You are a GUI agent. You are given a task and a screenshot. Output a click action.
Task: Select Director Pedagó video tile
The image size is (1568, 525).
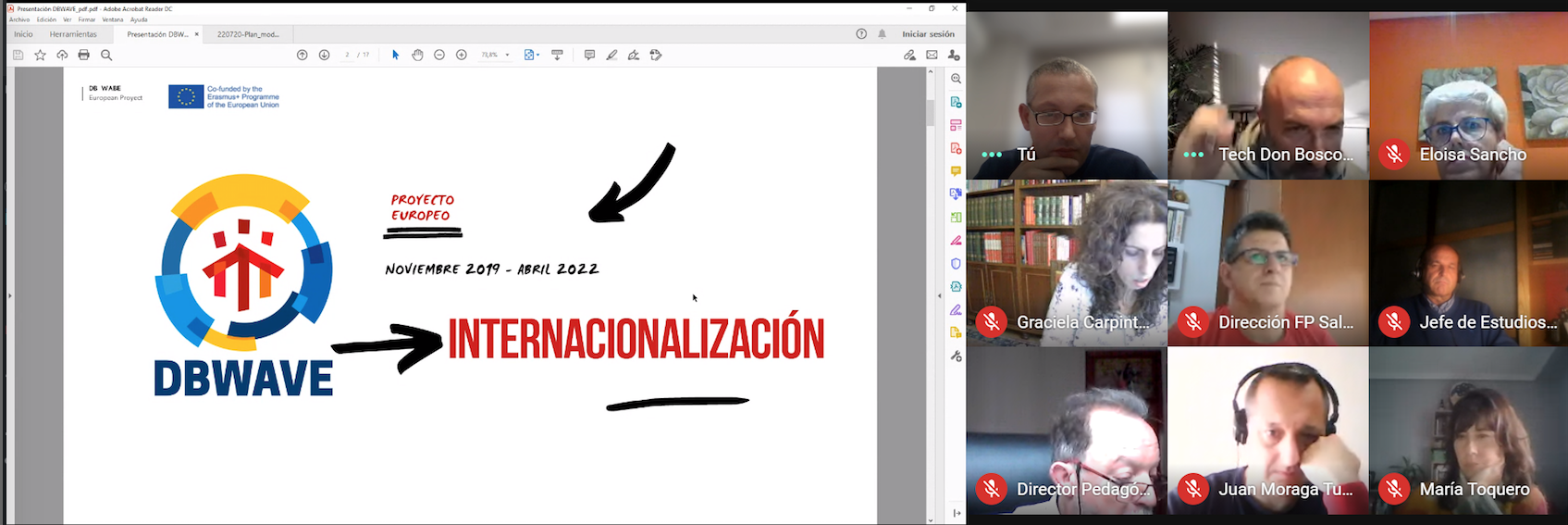coord(1067,431)
